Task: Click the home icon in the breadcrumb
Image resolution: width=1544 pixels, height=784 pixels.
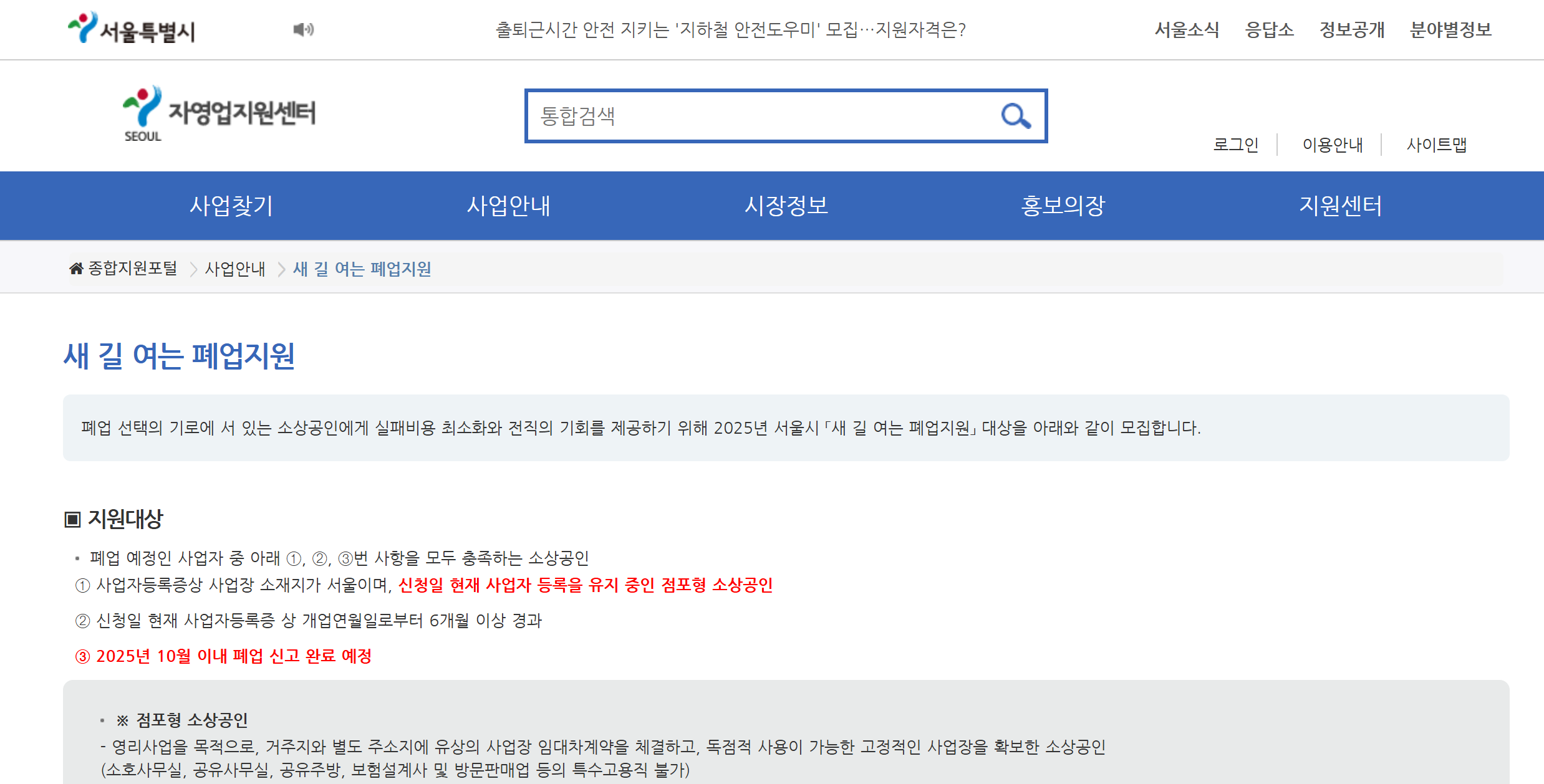Action: point(75,268)
